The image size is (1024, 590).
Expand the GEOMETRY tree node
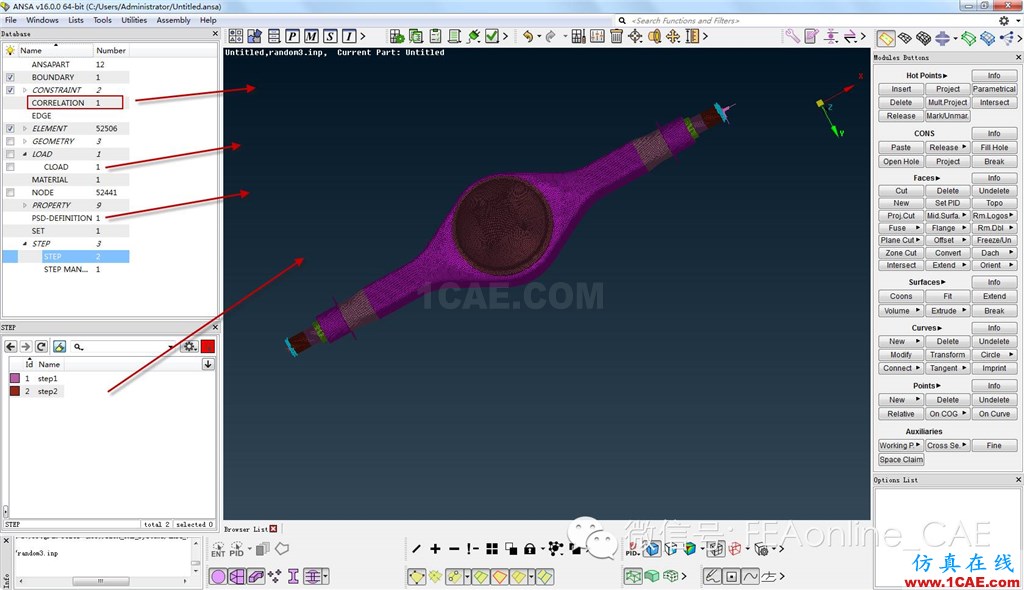point(25,141)
